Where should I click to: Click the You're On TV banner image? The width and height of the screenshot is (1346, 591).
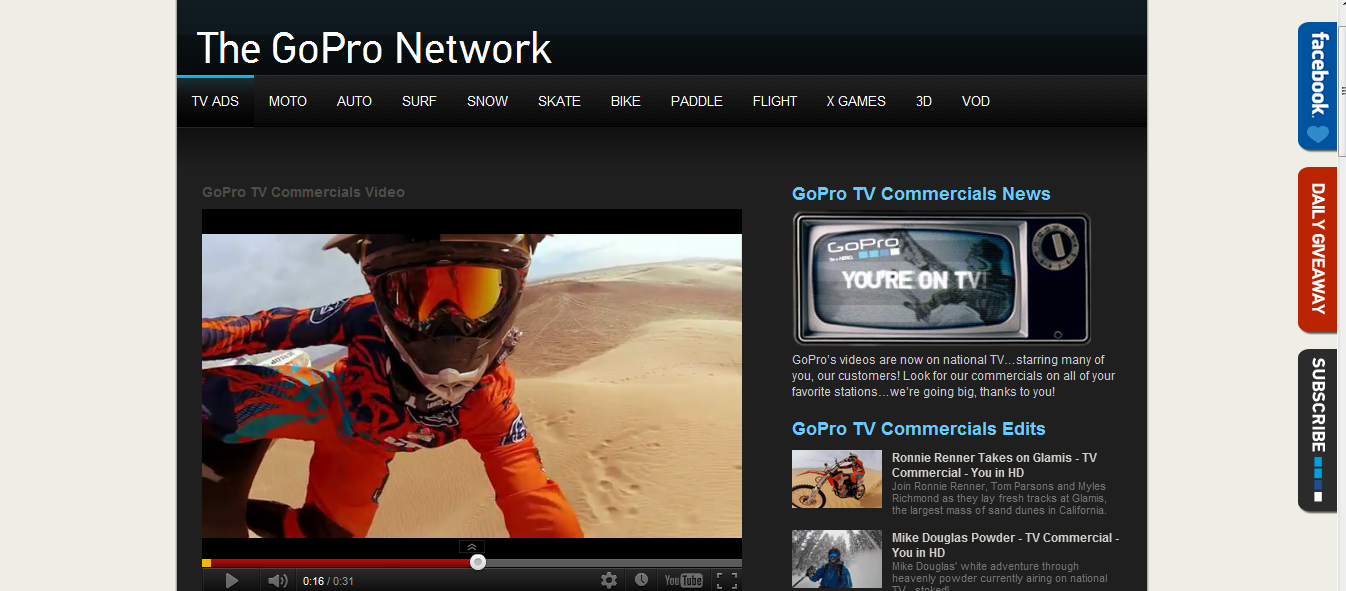(x=941, y=279)
